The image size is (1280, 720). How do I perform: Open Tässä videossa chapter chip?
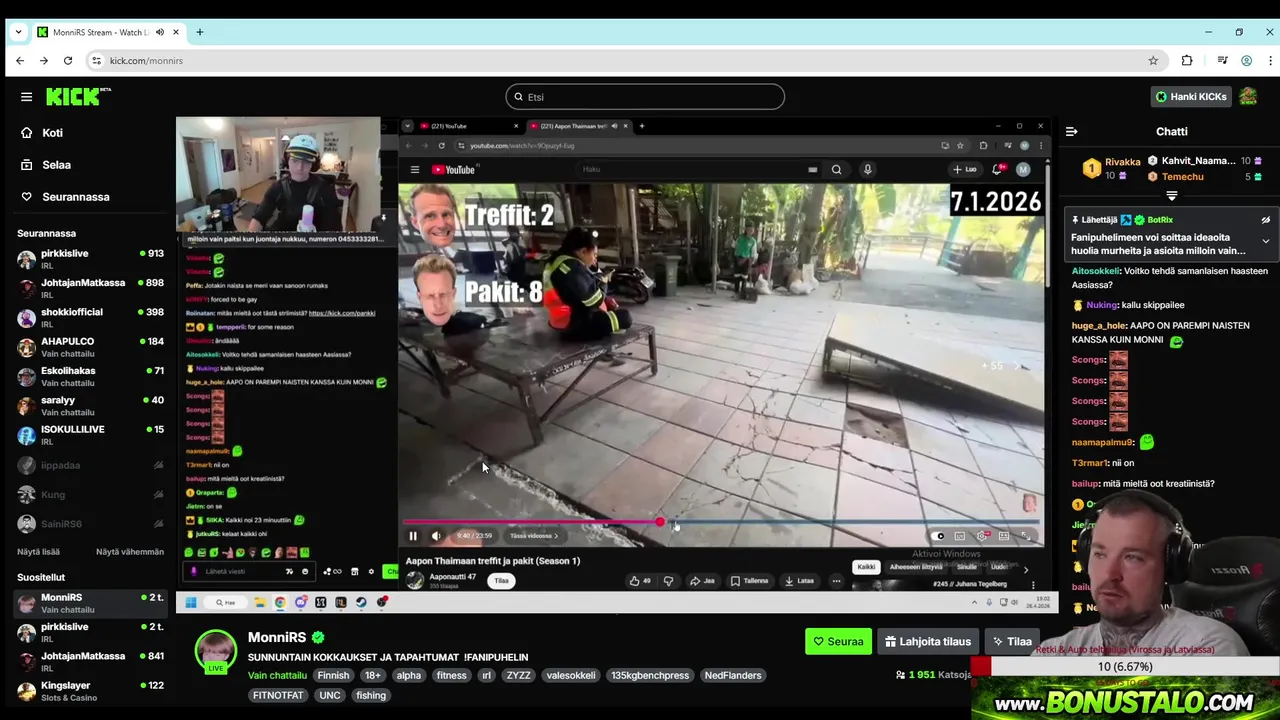point(533,536)
